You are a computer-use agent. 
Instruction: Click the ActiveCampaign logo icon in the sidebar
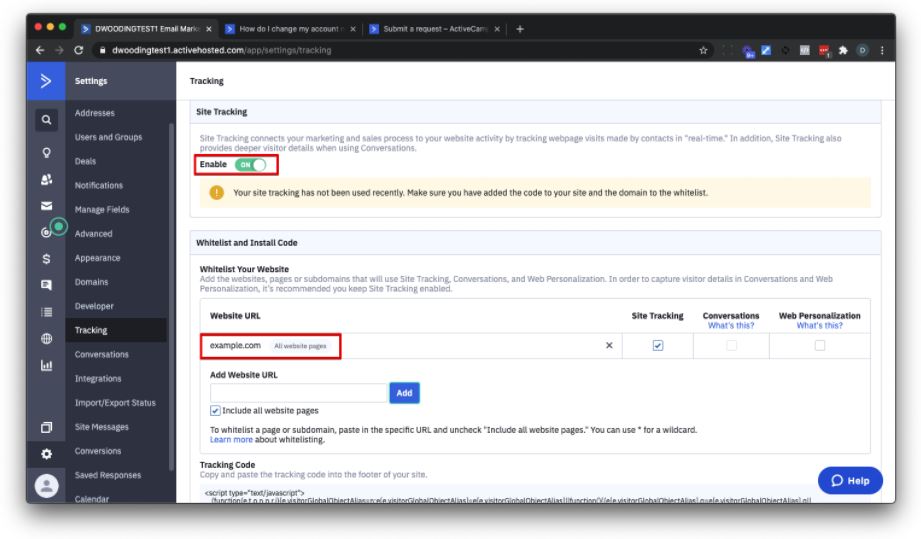[x=46, y=81]
